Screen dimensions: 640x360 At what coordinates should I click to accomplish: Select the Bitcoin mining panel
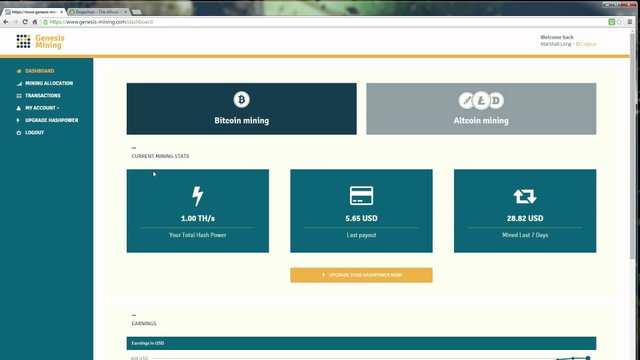[x=242, y=109]
